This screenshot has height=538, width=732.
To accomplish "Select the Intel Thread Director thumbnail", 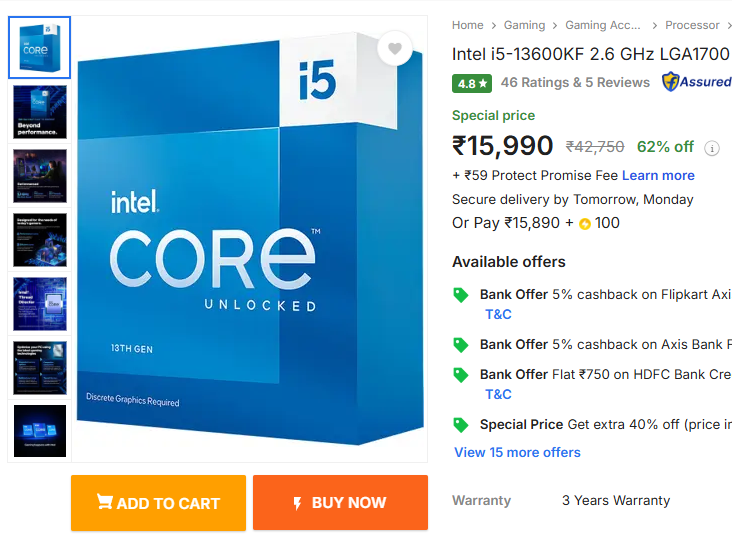I will [40, 304].
